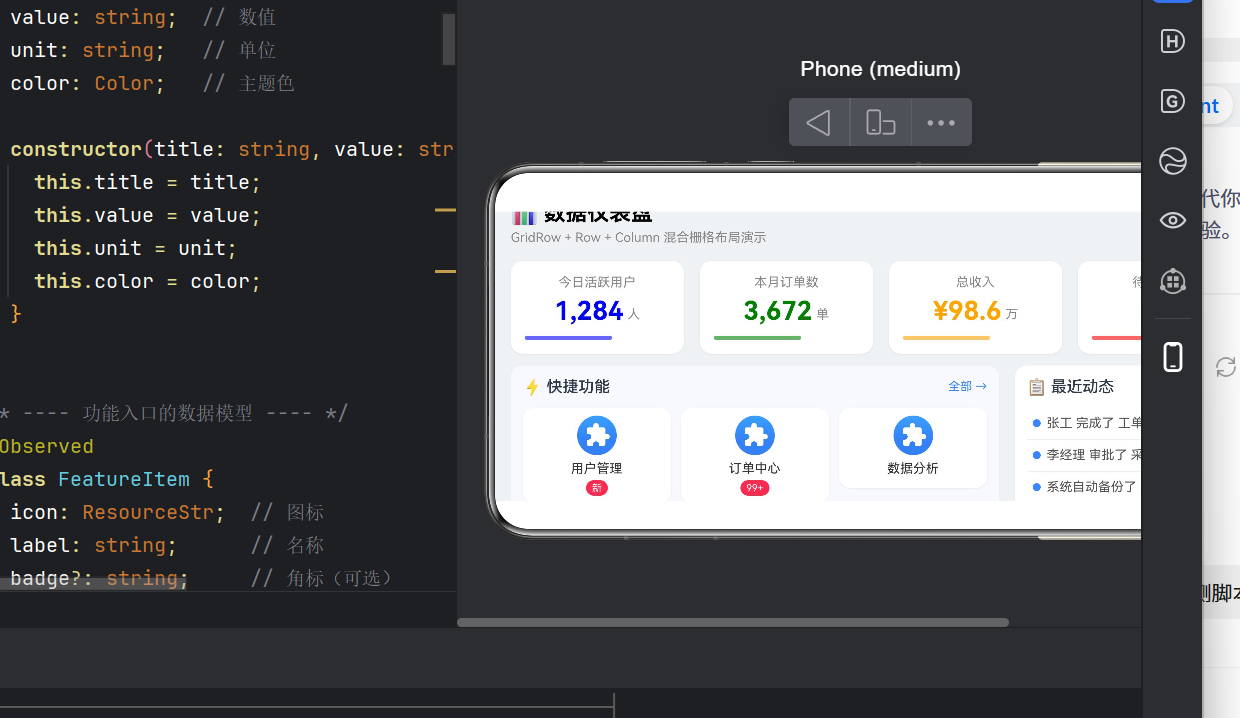Image resolution: width=1240 pixels, height=718 pixels.
Task: Click the GridRow + Row + Column subtitle text
Action: click(638, 238)
